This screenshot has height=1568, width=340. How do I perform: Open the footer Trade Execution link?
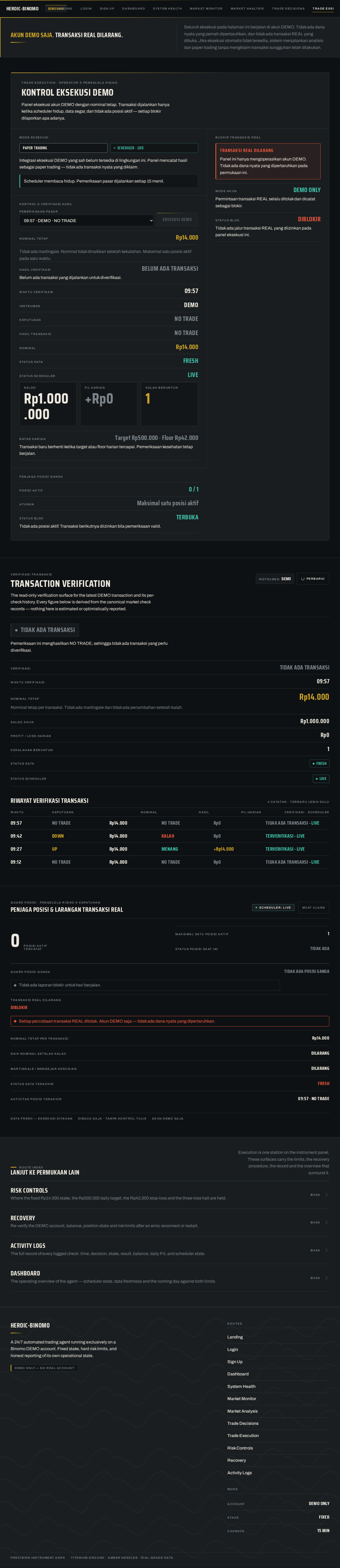243,1435
